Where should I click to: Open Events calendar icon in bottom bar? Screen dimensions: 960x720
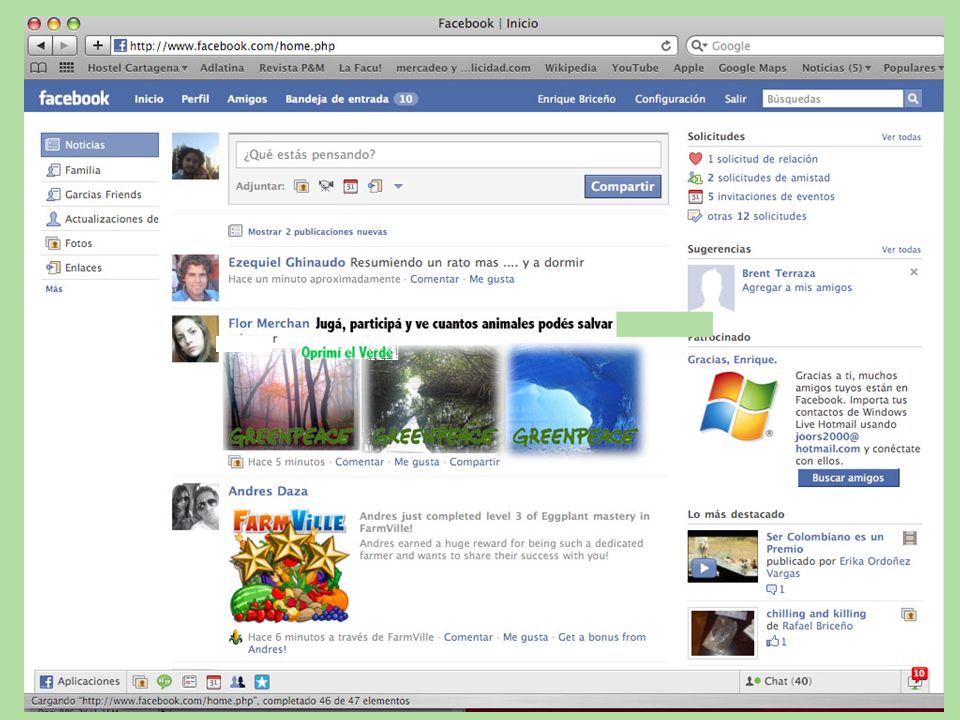point(213,681)
